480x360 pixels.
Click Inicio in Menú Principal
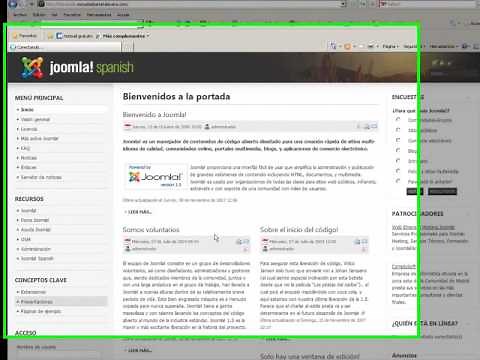[x=27, y=110]
